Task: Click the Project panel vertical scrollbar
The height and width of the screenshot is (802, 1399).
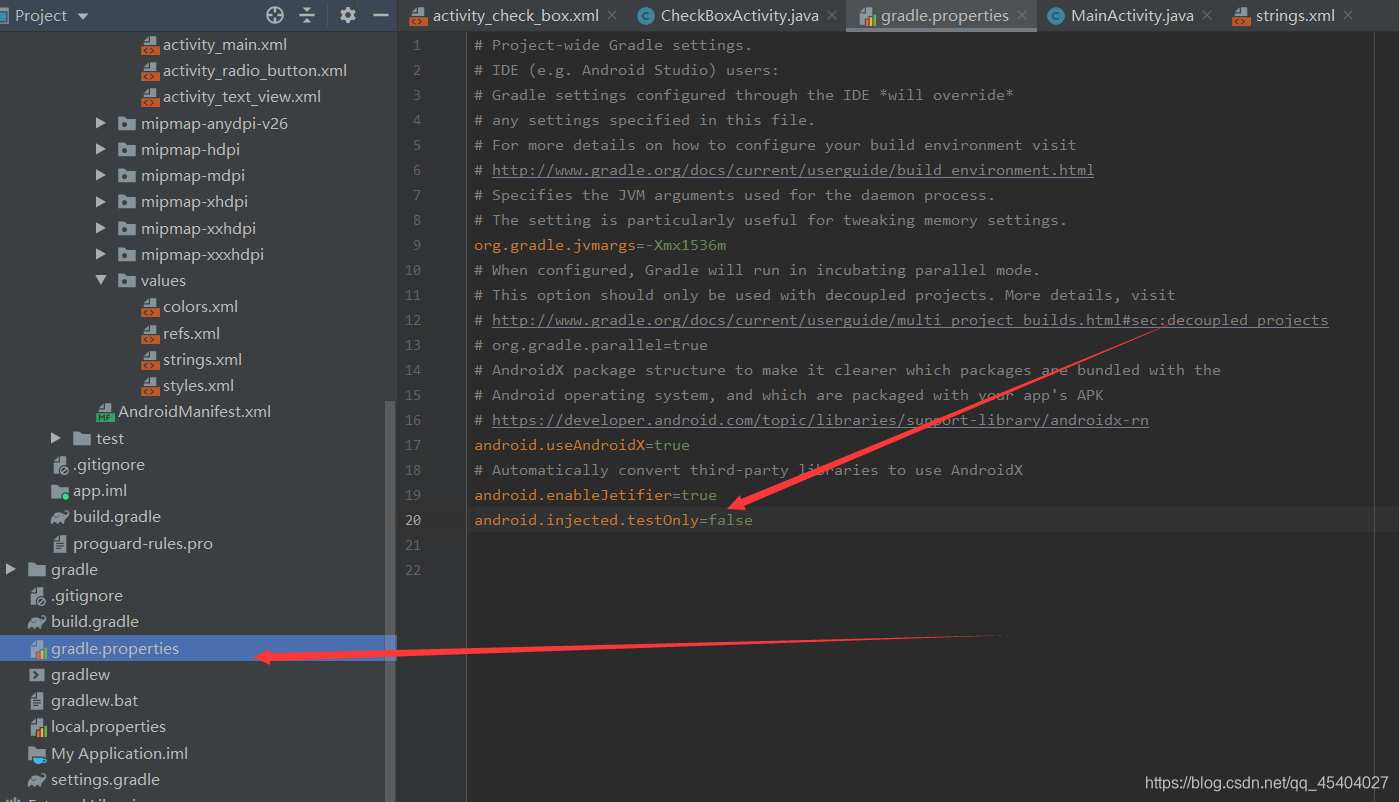Action: pyautogui.click(x=390, y=600)
